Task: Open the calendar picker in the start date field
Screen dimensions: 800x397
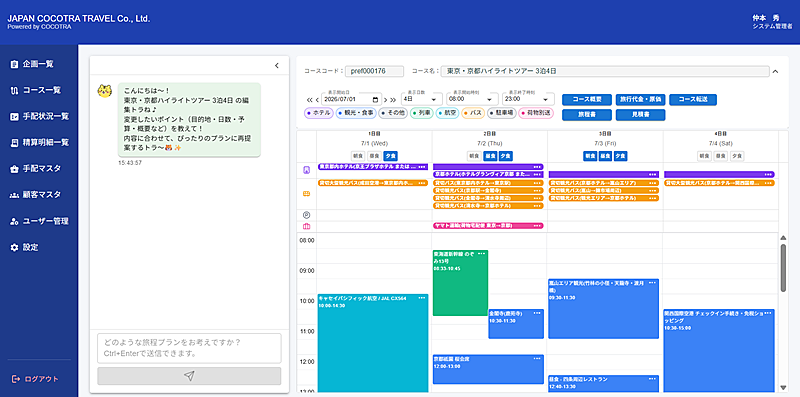Action: coord(376,100)
